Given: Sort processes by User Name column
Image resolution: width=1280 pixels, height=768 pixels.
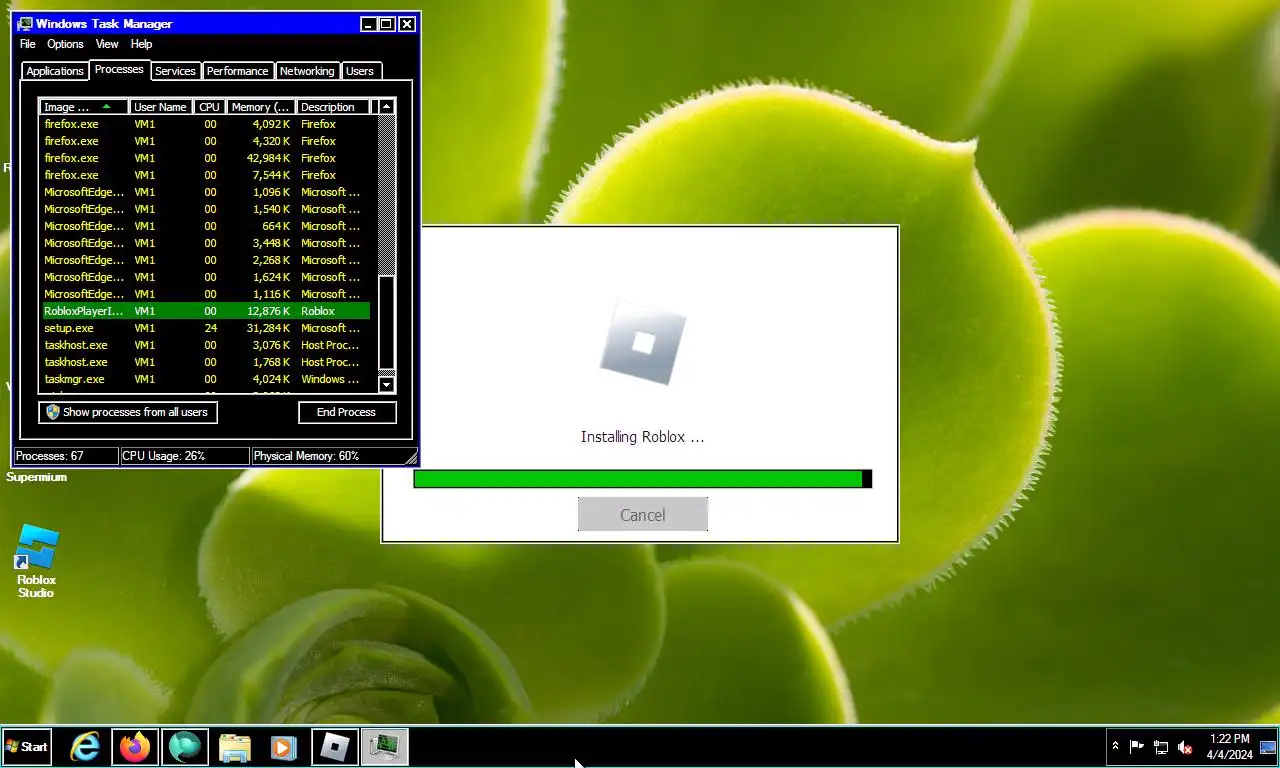Looking at the screenshot, I should coord(161,107).
